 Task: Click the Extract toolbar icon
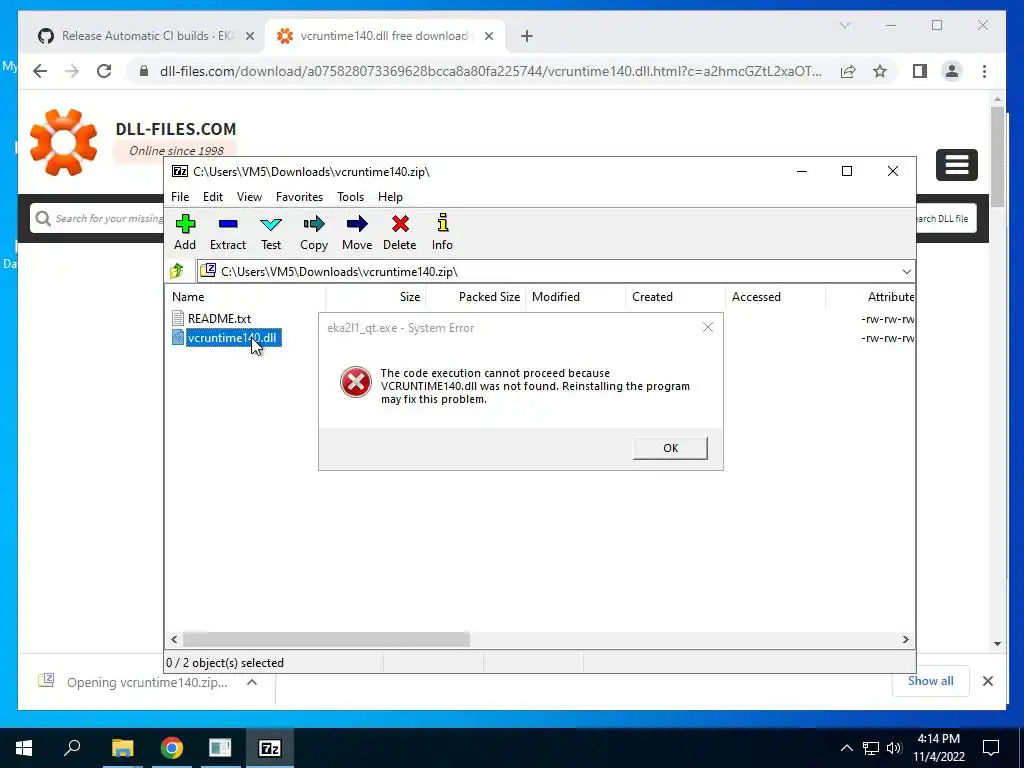point(227,232)
